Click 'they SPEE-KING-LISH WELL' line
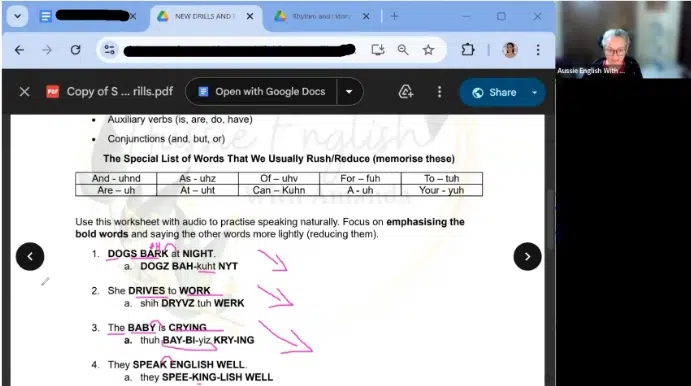 point(207,377)
